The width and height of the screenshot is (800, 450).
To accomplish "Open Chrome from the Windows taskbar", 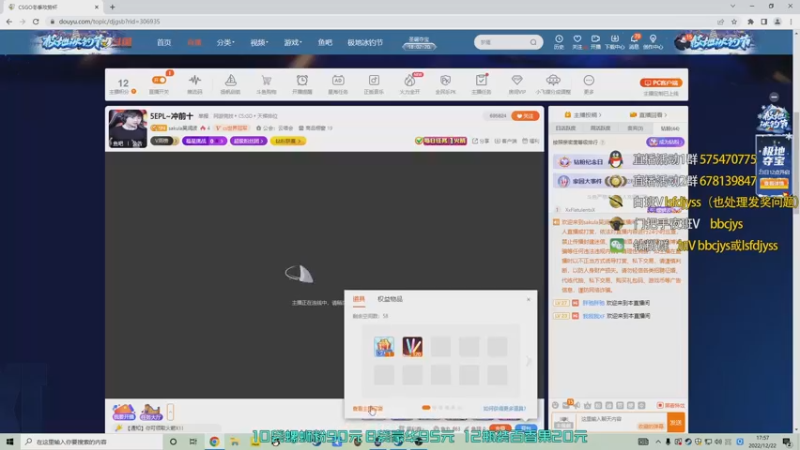I will (214, 441).
